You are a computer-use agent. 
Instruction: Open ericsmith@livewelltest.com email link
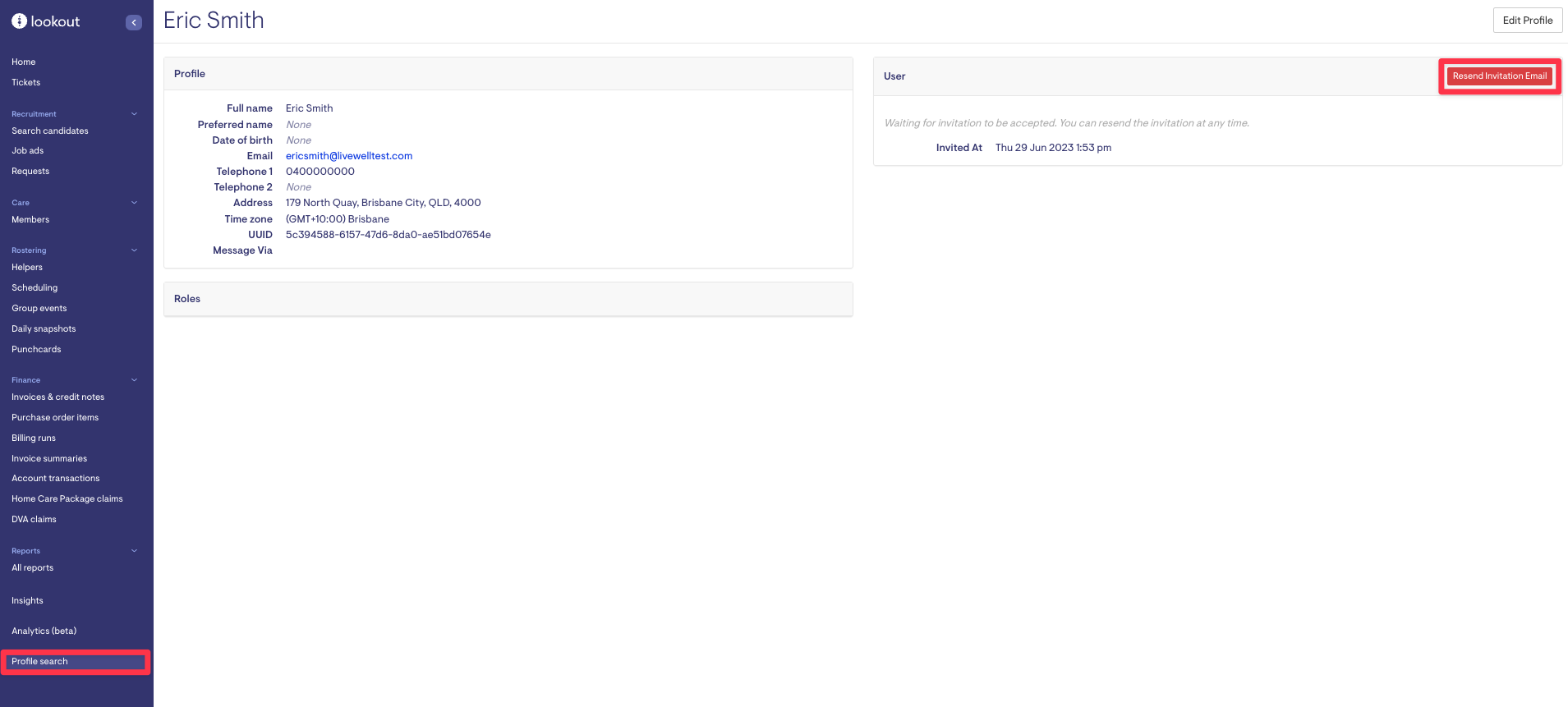click(349, 156)
